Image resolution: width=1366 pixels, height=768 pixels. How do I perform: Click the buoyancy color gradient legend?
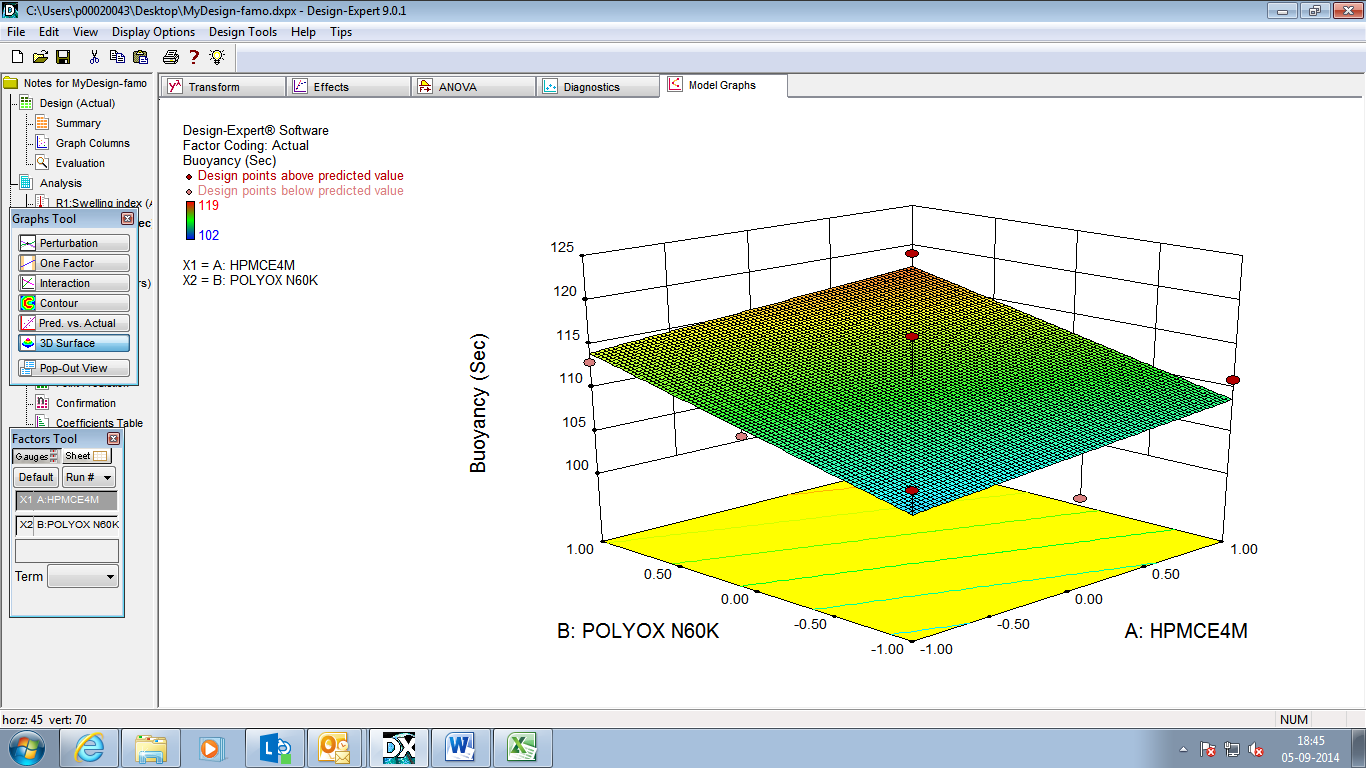click(191, 220)
